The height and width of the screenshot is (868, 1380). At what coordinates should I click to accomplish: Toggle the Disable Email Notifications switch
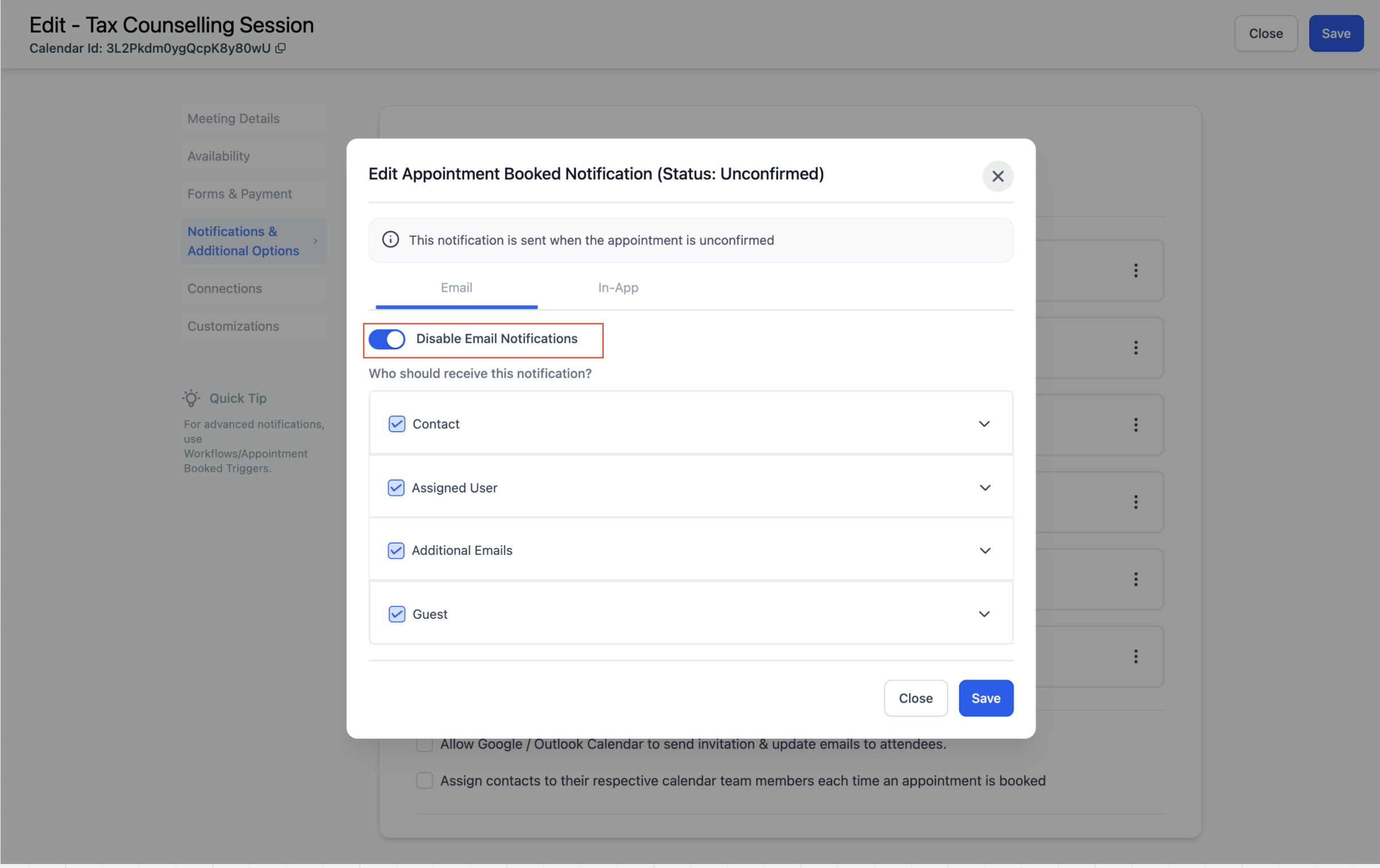387,339
